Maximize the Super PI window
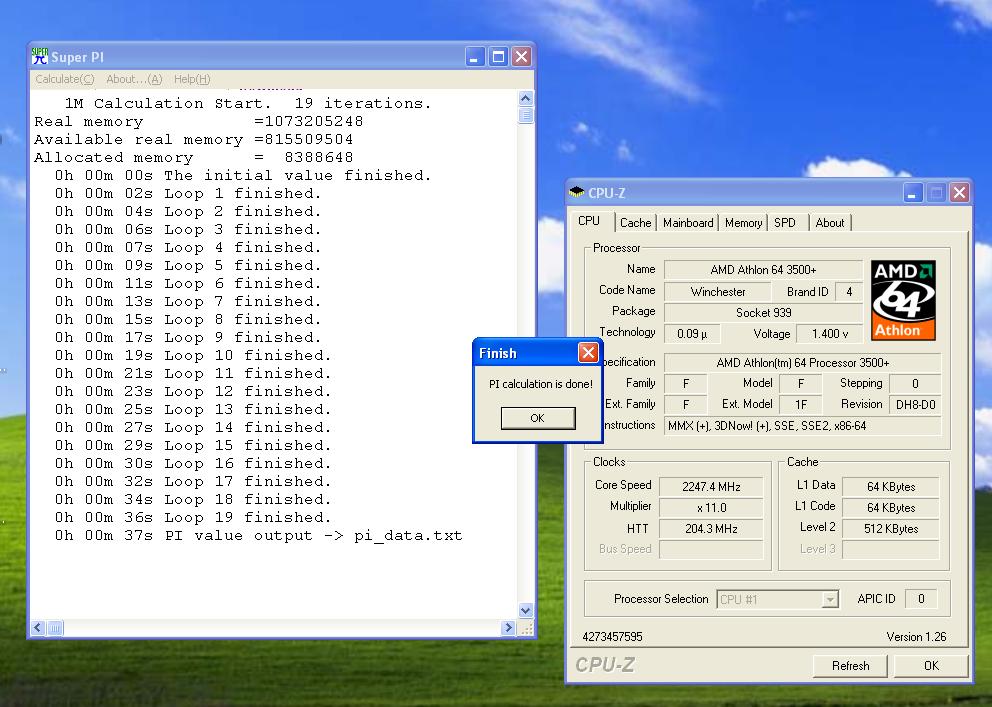This screenshot has height=707, width=992. pyautogui.click(x=498, y=57)
